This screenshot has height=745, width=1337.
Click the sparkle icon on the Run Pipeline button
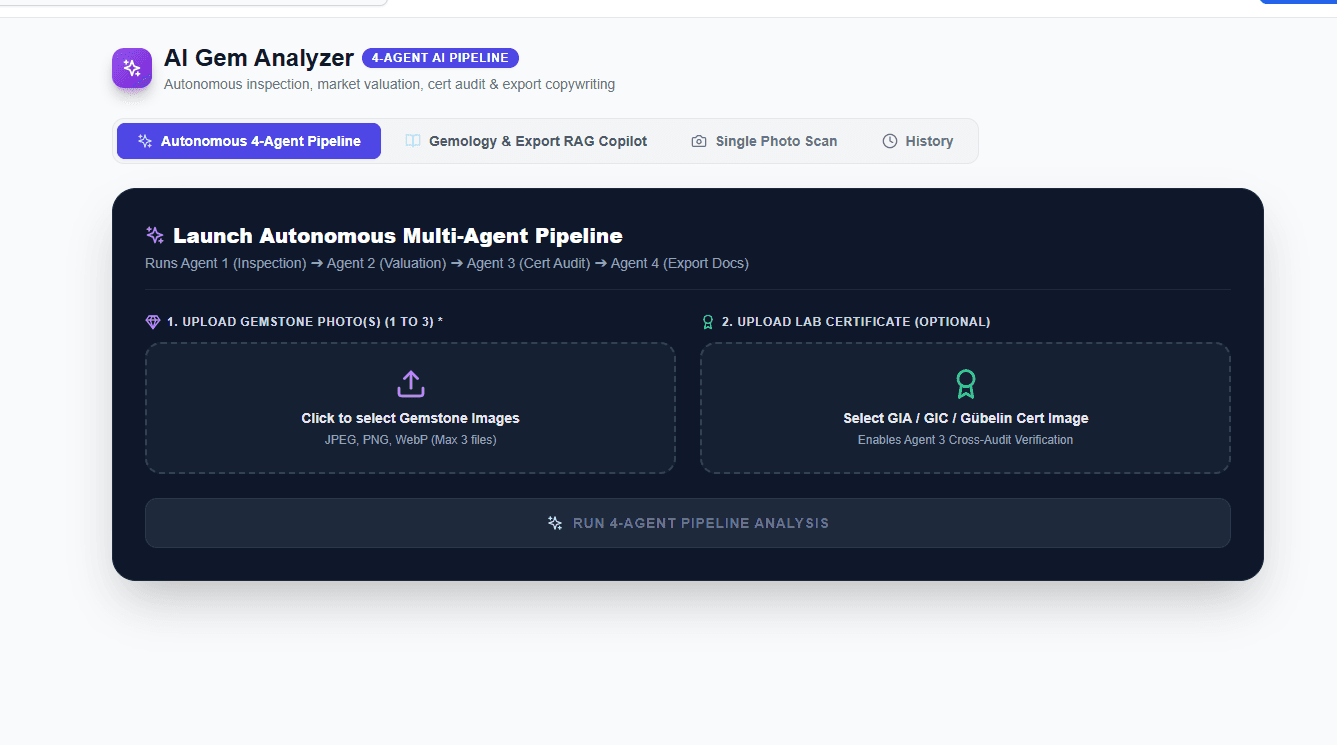[555, 523]
